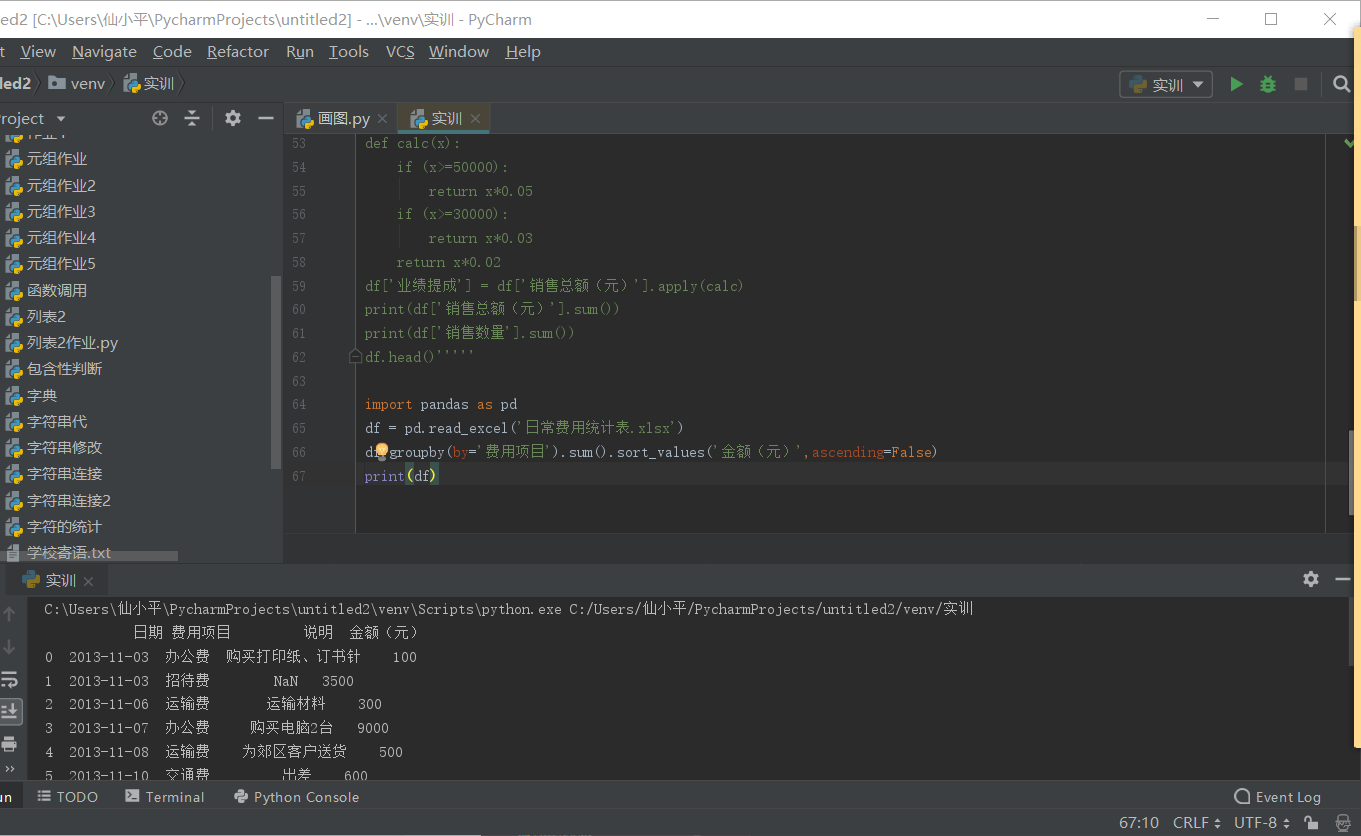Close the 画图.py editor tab
The width and height of the screenshot is (1361, 836).
(383, 119)
